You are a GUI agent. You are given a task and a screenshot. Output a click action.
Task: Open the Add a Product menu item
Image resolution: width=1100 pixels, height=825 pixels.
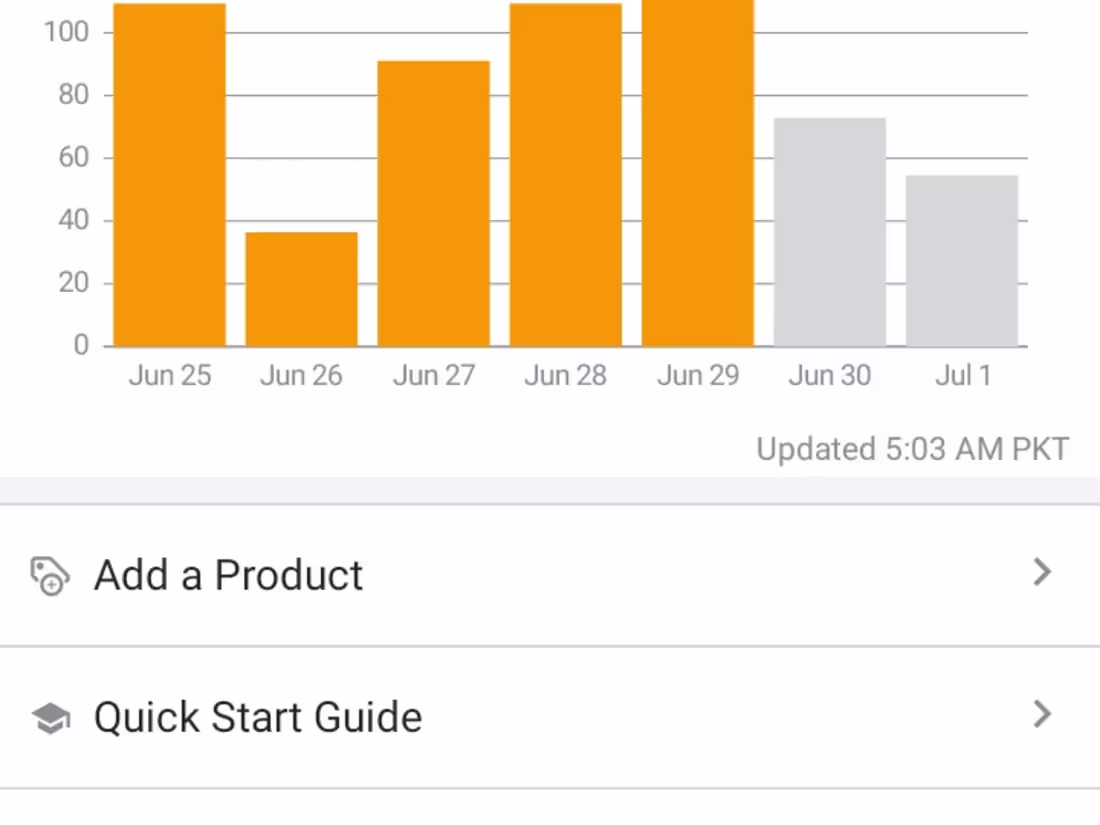pos(550,575)
